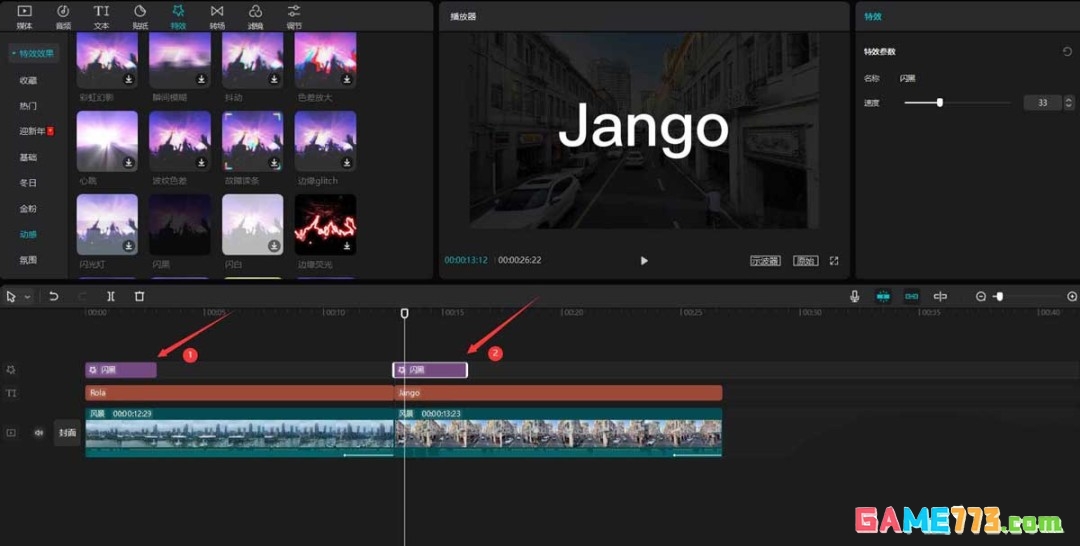Download the 边缘glitch effect
Viewport: 1080px width, 546px height.
click(x=347, y=162)
